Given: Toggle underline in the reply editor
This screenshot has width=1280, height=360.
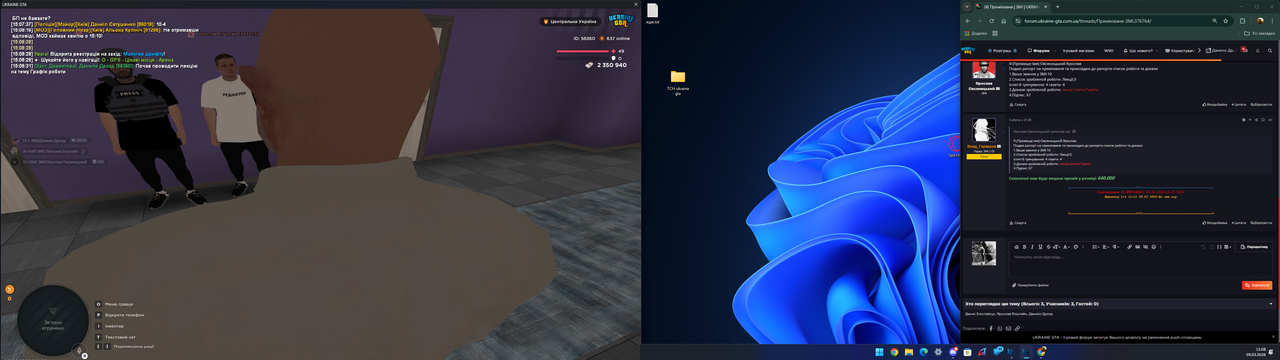Looking at the screenshot, I should pos(1040,247).
